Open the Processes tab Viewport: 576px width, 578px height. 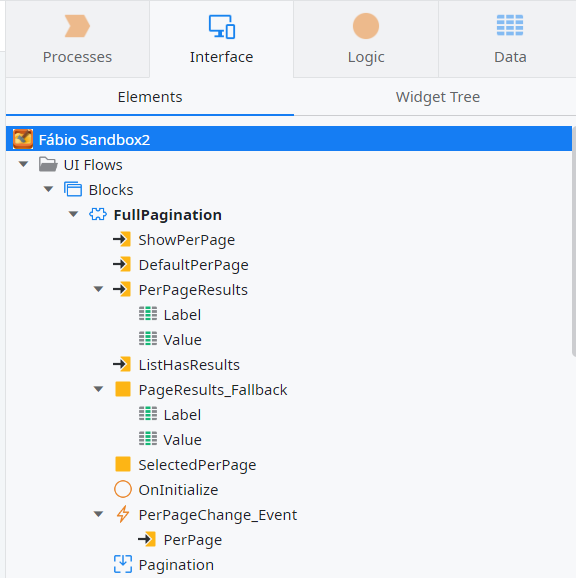click(x=77, y=39)
